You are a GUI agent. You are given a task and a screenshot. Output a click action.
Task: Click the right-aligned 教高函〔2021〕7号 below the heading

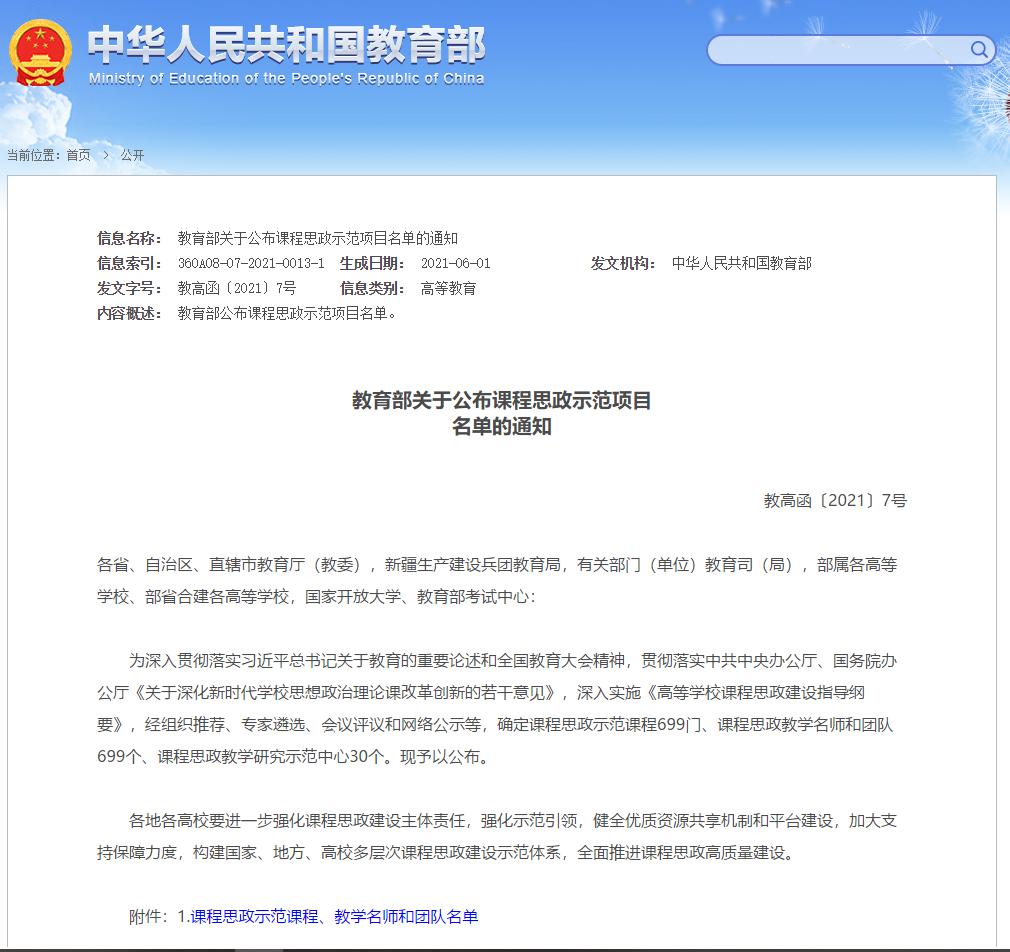(x=835, y=500)
